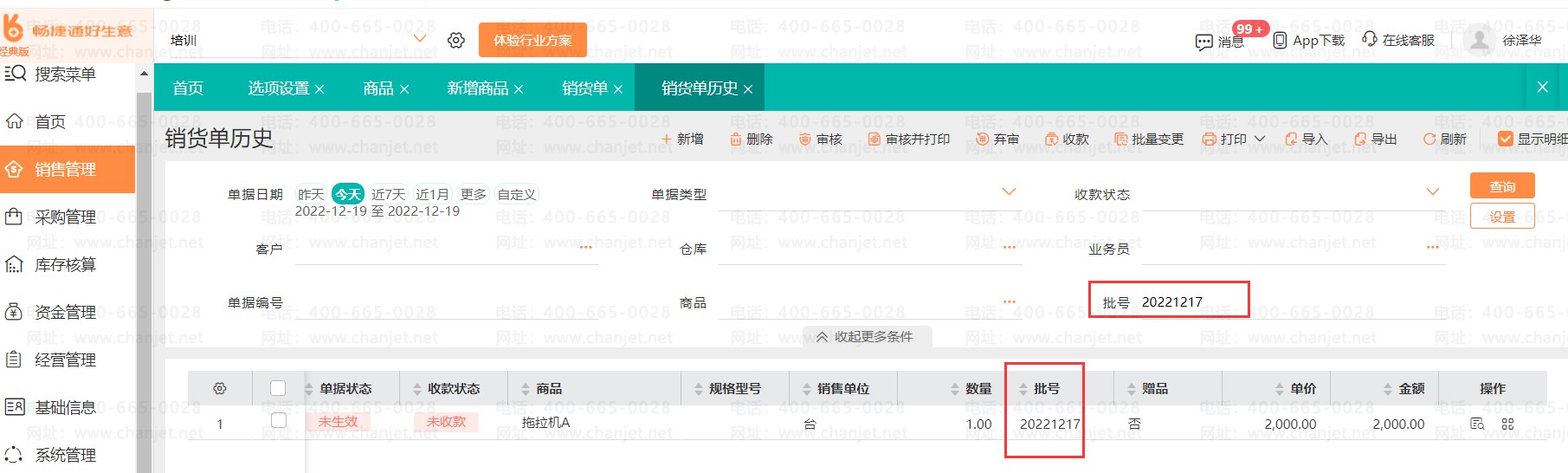The image size is (1568, 473).
Task: Select 昨天 date filter
Action: (x=311, y=194)
